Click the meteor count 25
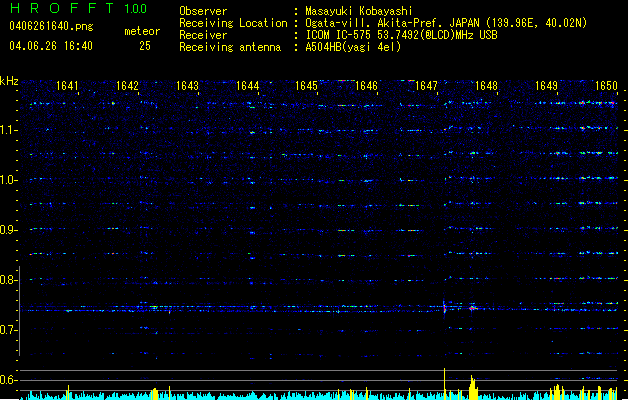This screenshot has width=629, height=400. [145, 46]
